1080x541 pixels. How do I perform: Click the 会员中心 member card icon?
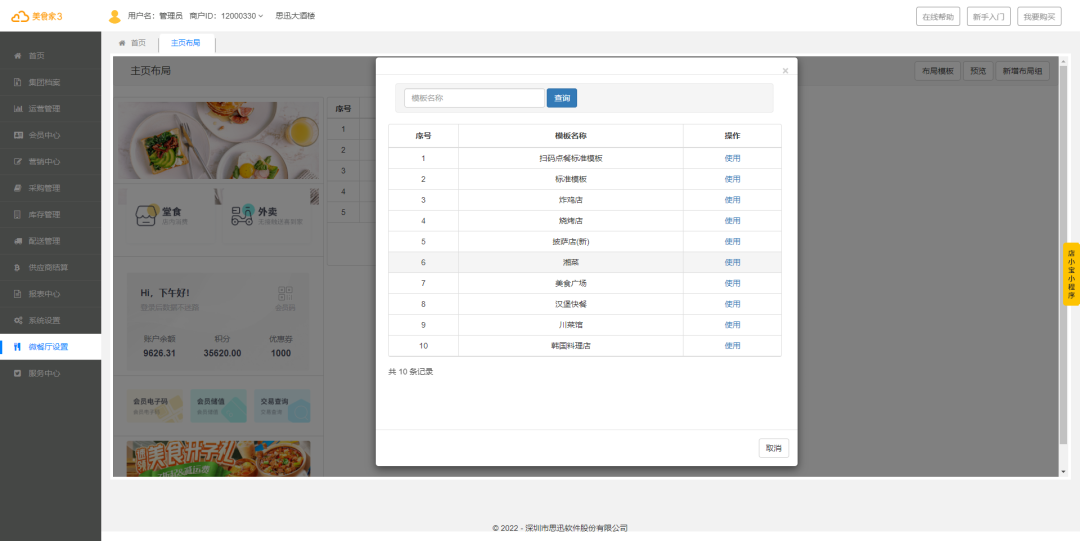(18, 135)
